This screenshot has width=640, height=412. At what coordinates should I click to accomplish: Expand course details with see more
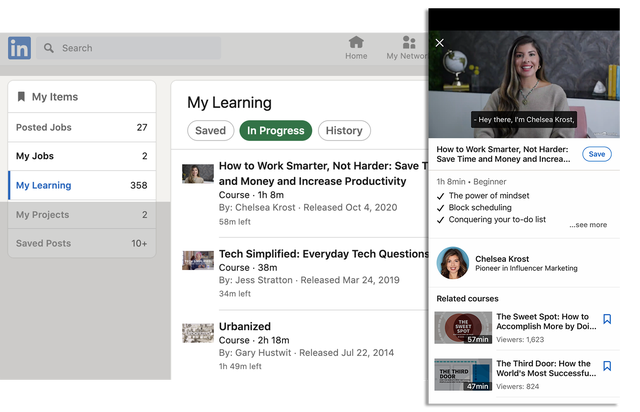(x=588, y=225)
